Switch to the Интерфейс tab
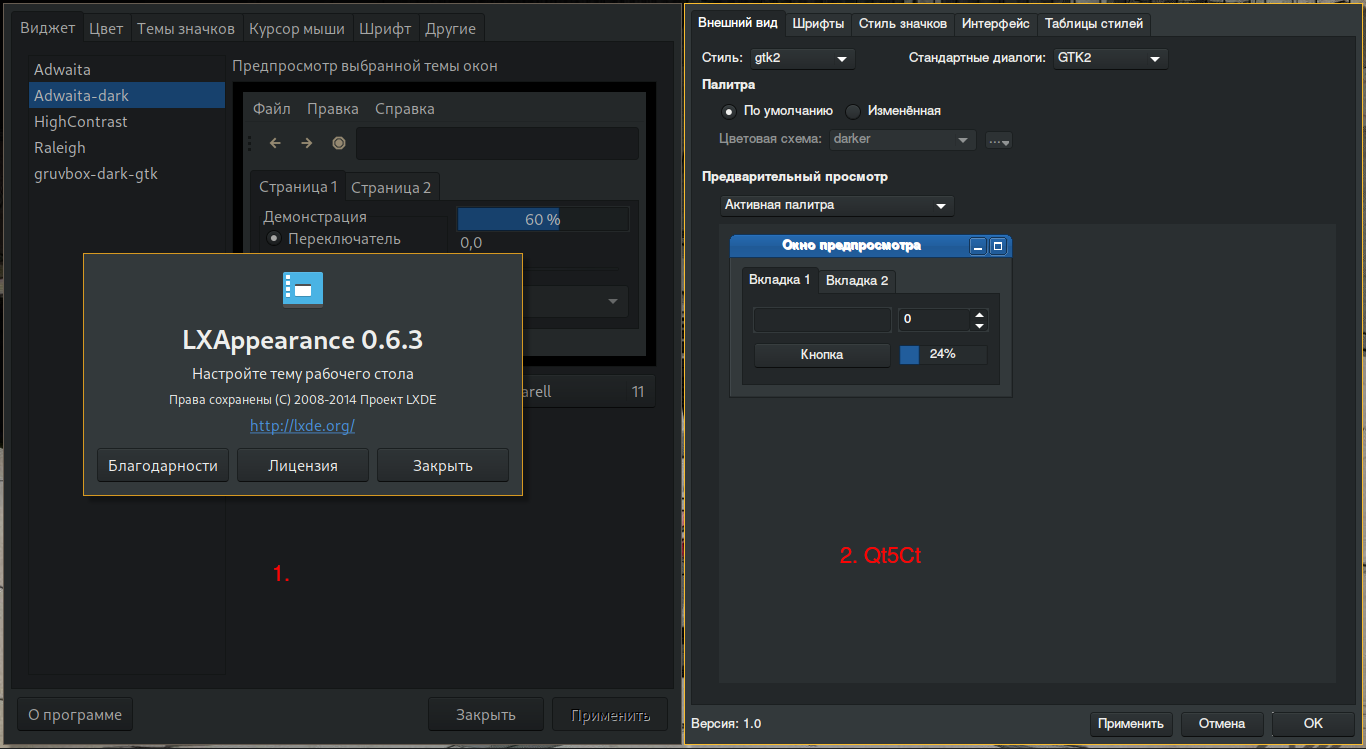 (x=996, y=23)
